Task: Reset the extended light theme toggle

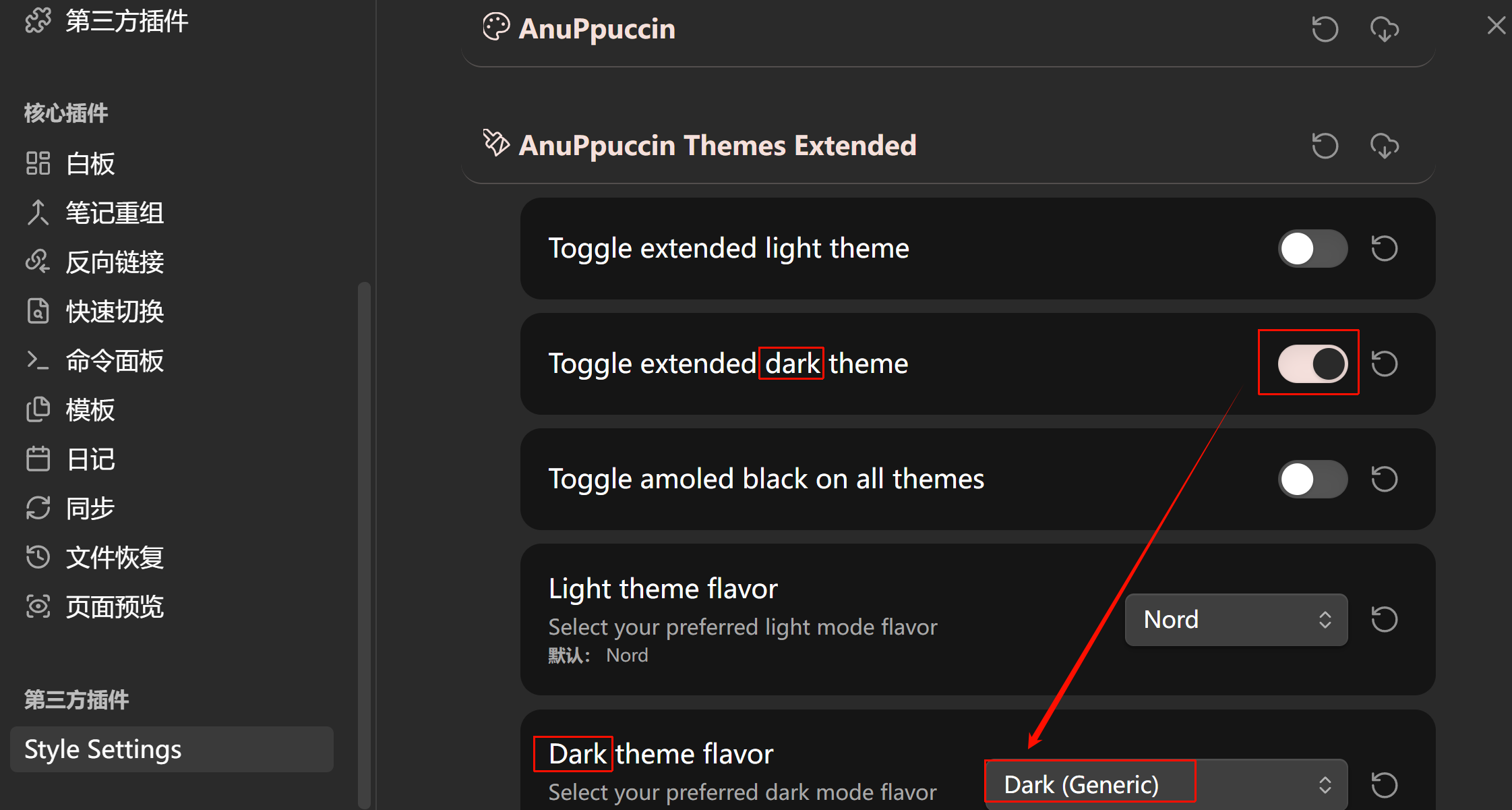Action: tap(1384, 248)
